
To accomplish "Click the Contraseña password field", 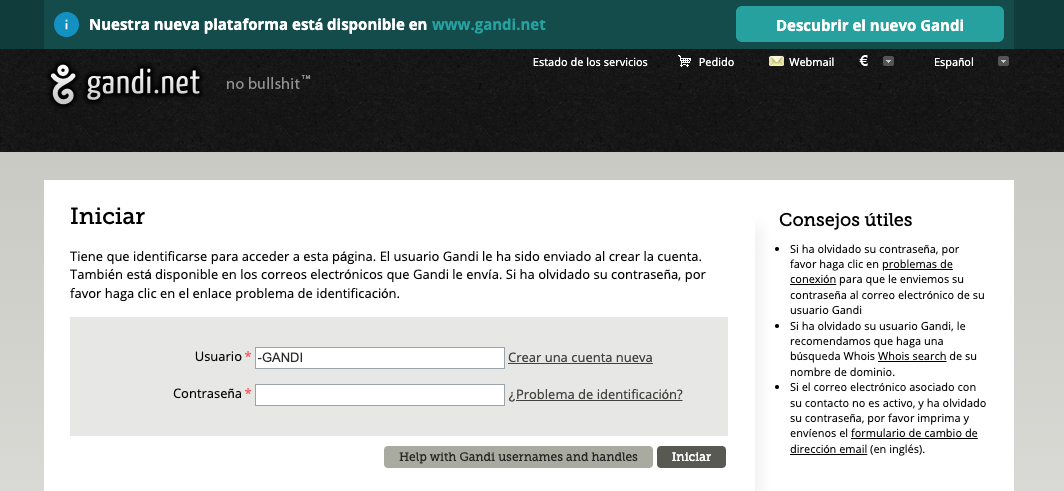I will [x=379, y=395].
